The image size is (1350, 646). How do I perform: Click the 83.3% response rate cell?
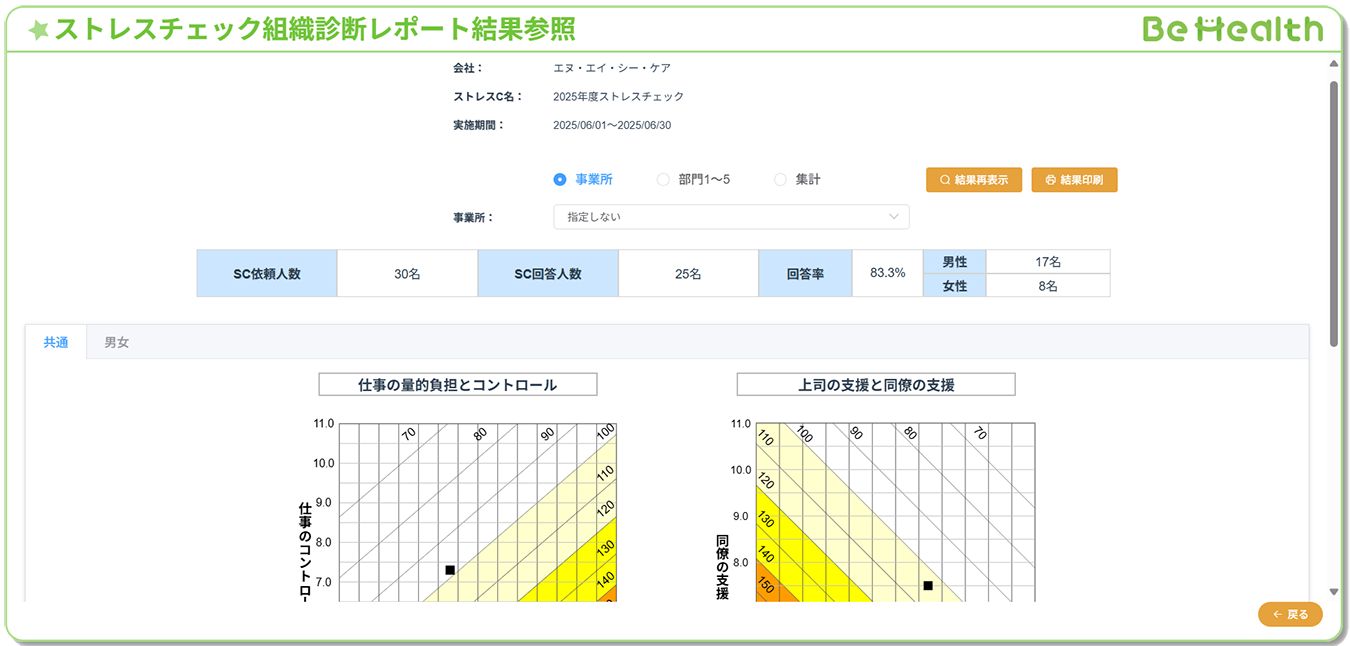pos(887,273)
